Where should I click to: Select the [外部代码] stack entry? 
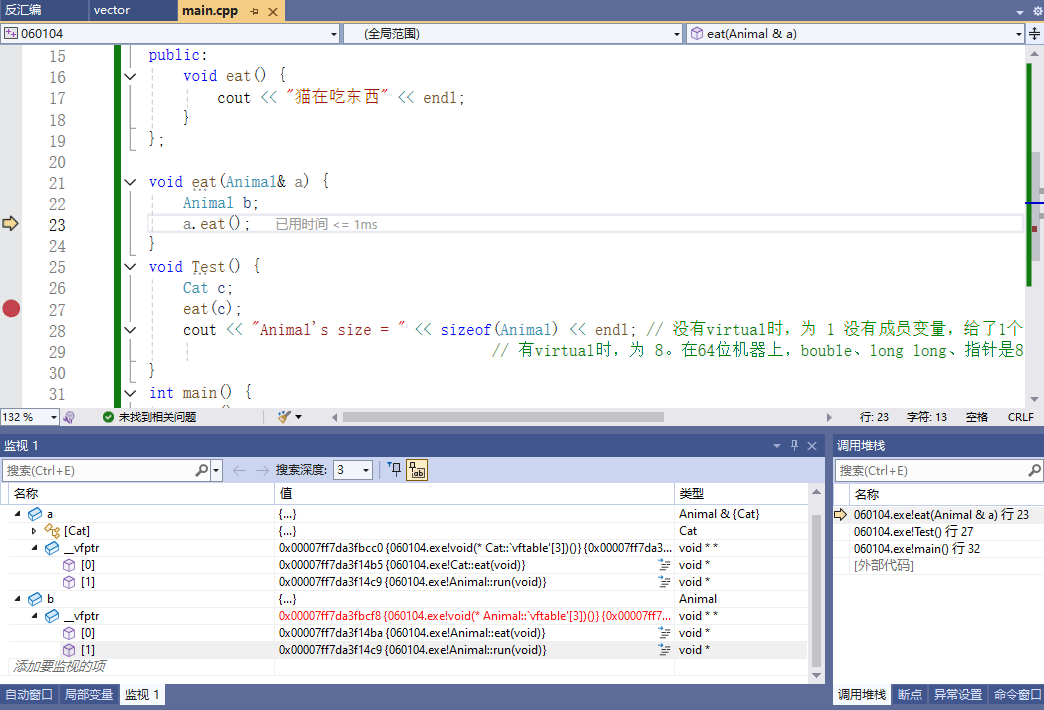884,565
